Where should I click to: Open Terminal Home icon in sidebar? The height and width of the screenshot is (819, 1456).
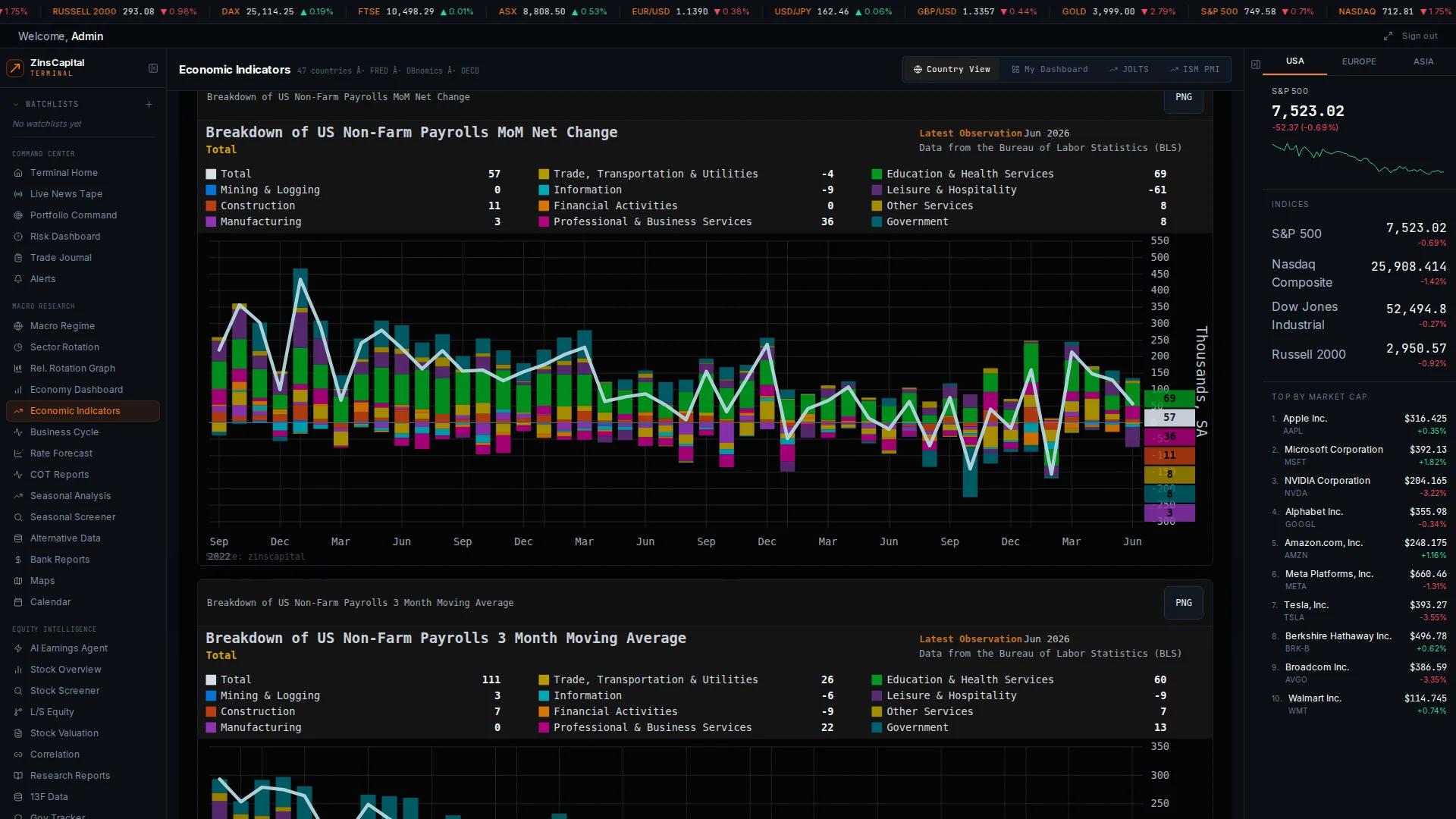click(18, 173)
